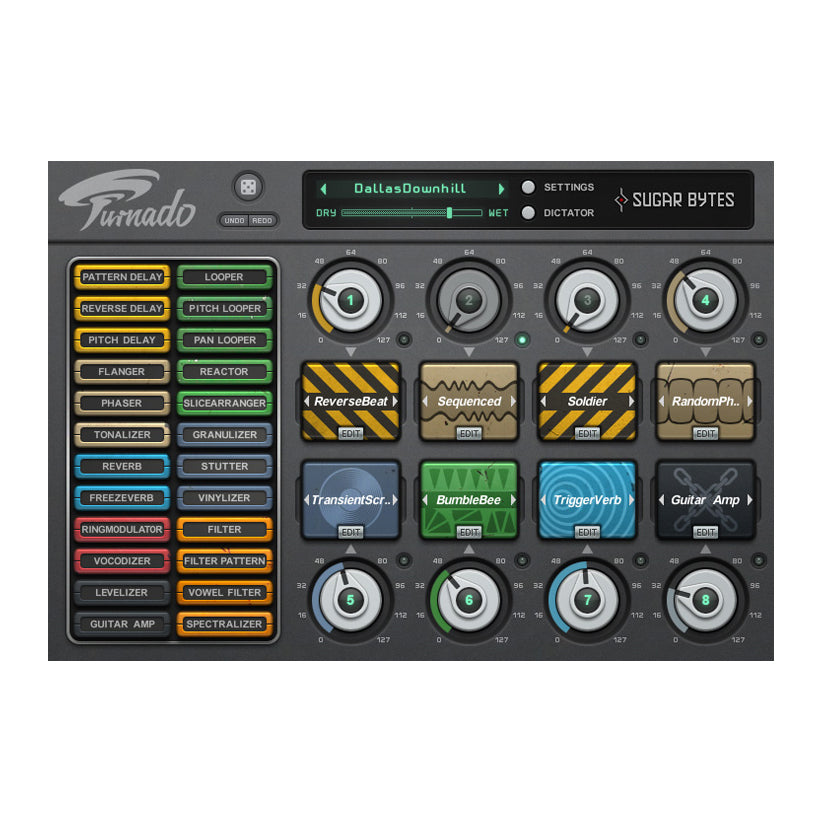
Task: Browse to the next preset with the right arrow
Action: pos(502,187)
